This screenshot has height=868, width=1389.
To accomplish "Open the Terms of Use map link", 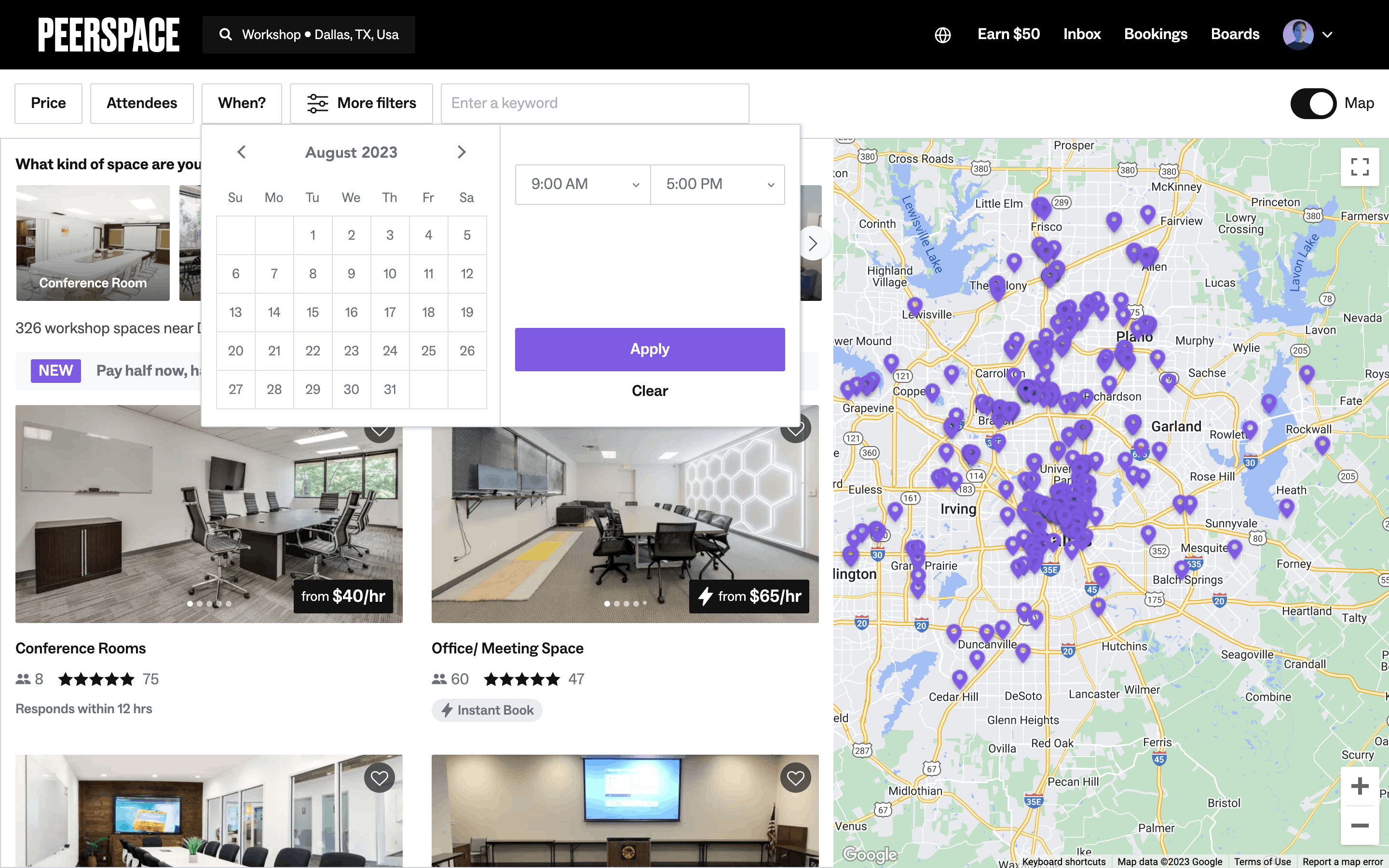I will pyautogui.click(x=1262, y=861).
